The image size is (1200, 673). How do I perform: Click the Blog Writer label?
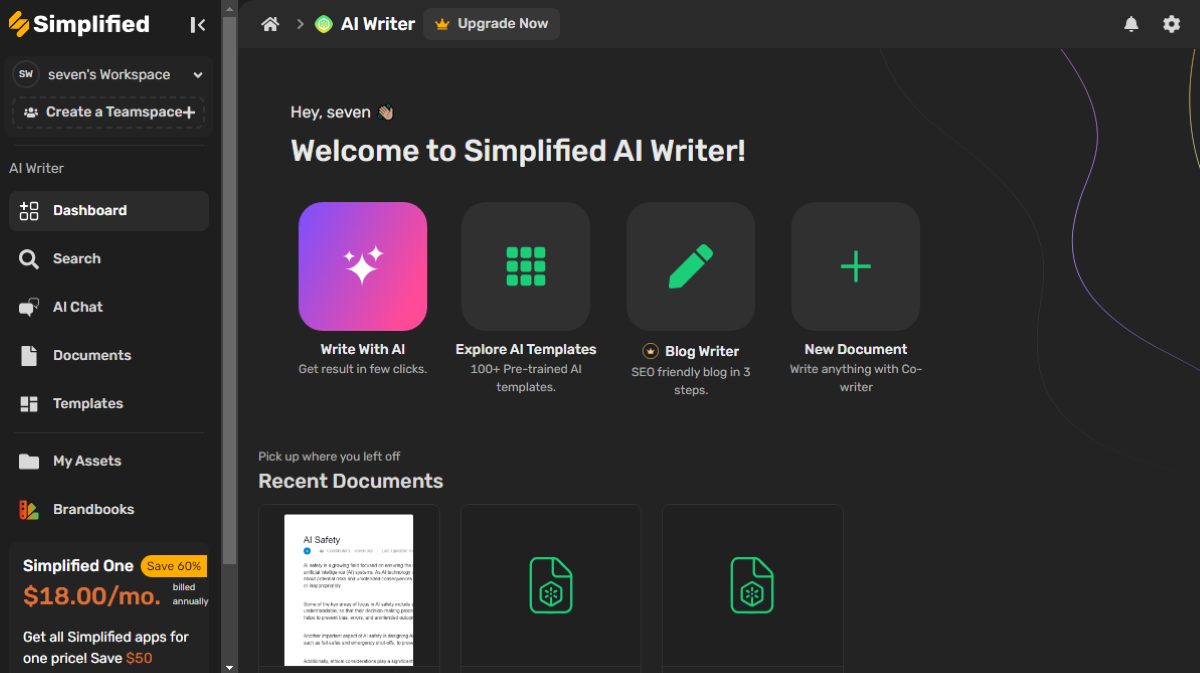point(702,352)
